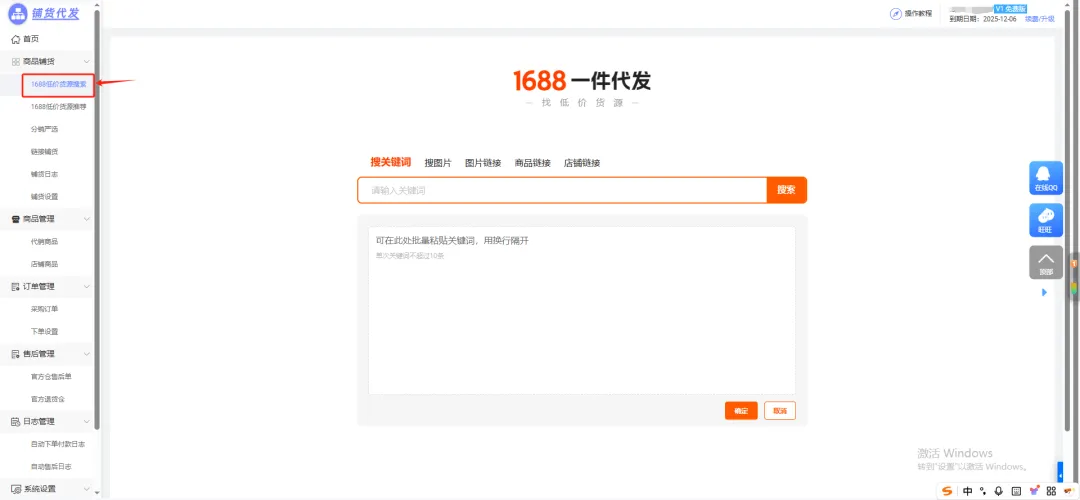This screenshot has width=1080, height=500.
Task: Switch to the 搜图片 tab
Action: coord(438,163)
